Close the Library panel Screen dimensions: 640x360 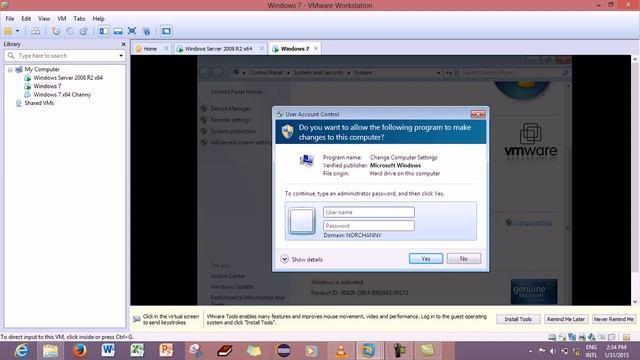(123, 44)
